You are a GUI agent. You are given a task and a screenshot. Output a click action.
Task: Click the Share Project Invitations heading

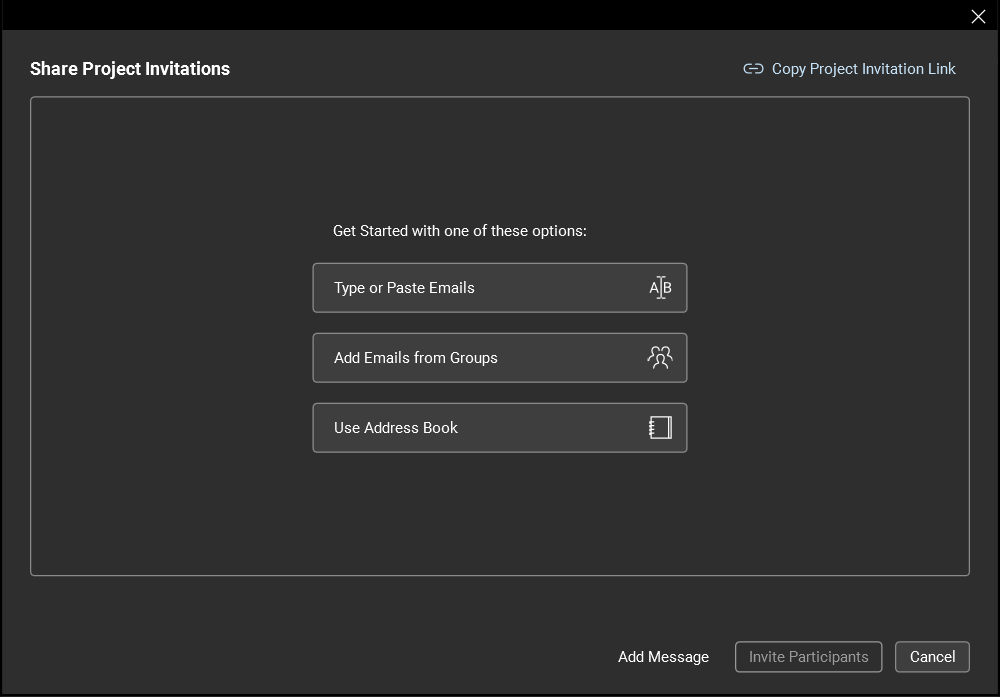(130, 69)
